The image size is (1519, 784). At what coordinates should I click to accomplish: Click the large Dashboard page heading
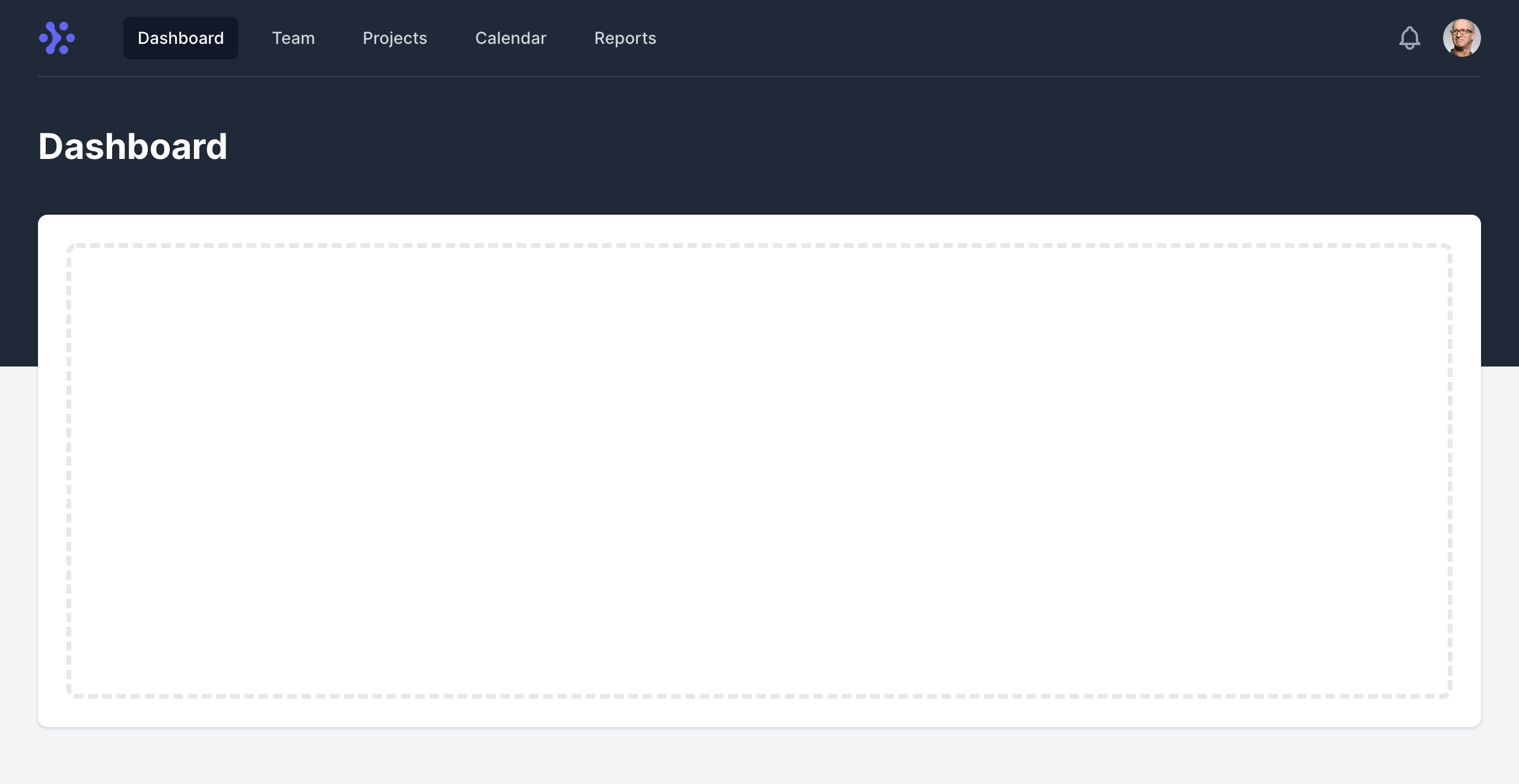tap(133, 146)
